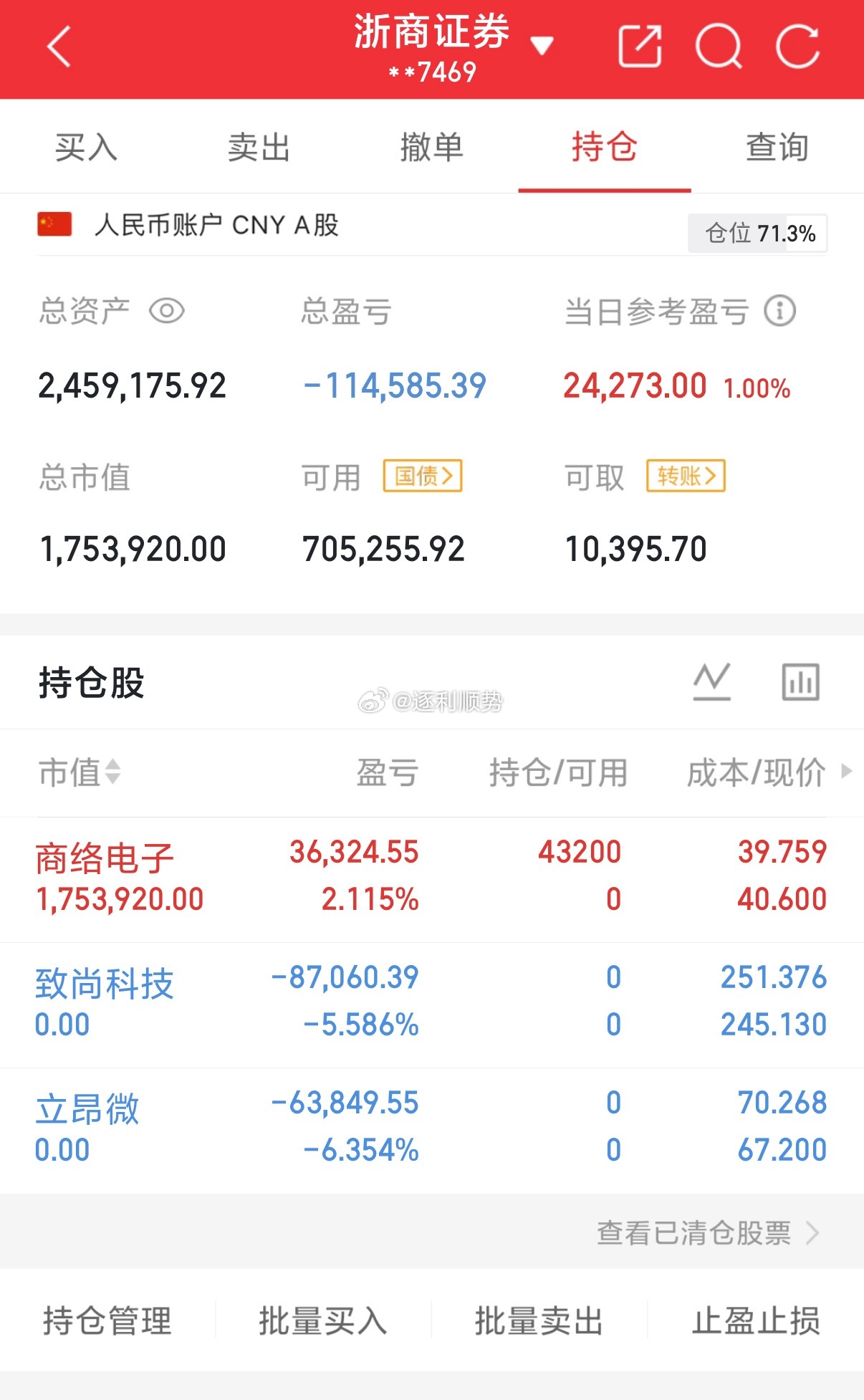This screenshot has height=1400, width=864.
Task: Open 查看已清仓股票 link
Action: (708, 1233)
